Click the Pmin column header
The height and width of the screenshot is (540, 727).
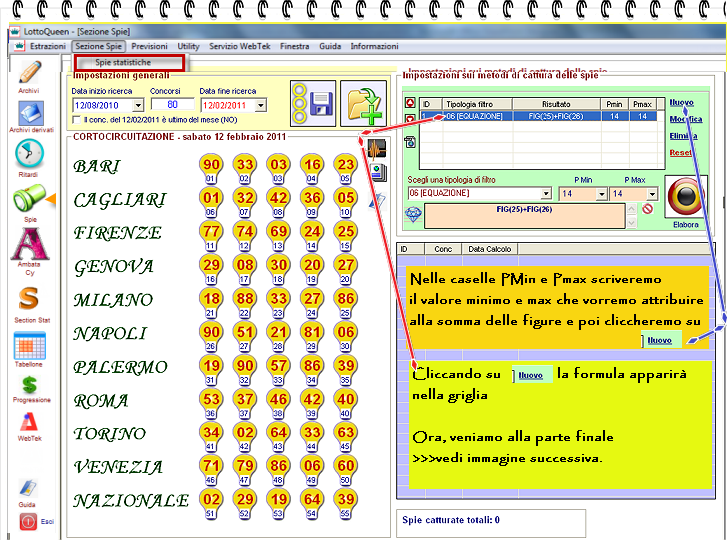click(614, 104)
